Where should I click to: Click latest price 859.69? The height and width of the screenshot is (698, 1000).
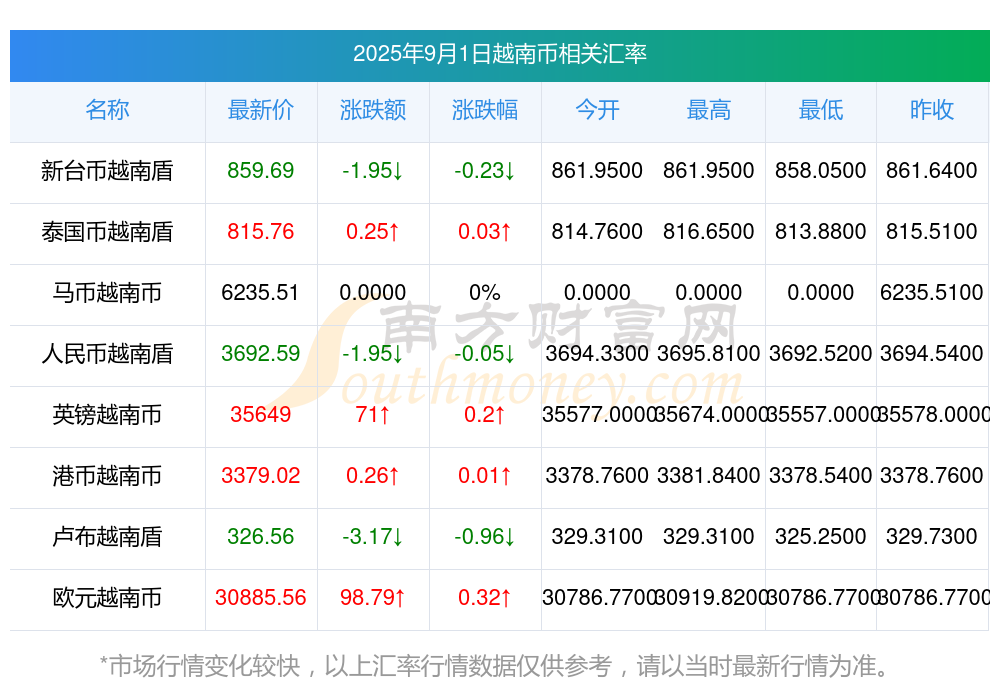pos(260,170)
